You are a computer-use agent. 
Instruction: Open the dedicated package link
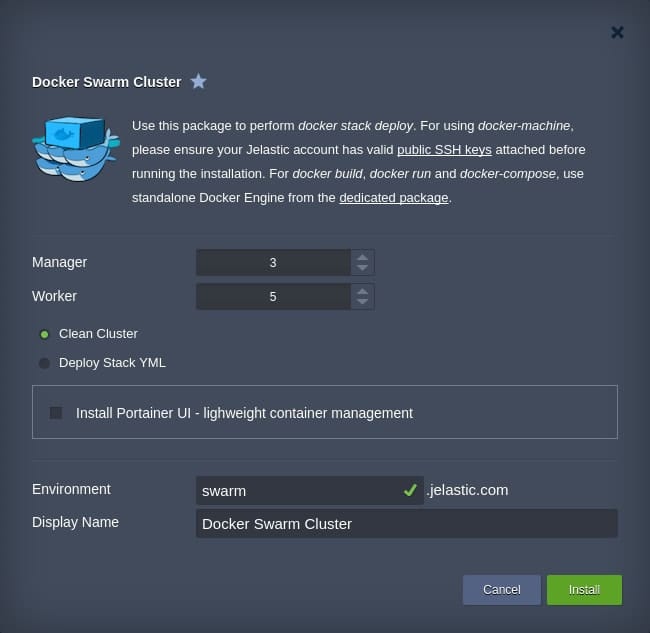pos(394,198)
